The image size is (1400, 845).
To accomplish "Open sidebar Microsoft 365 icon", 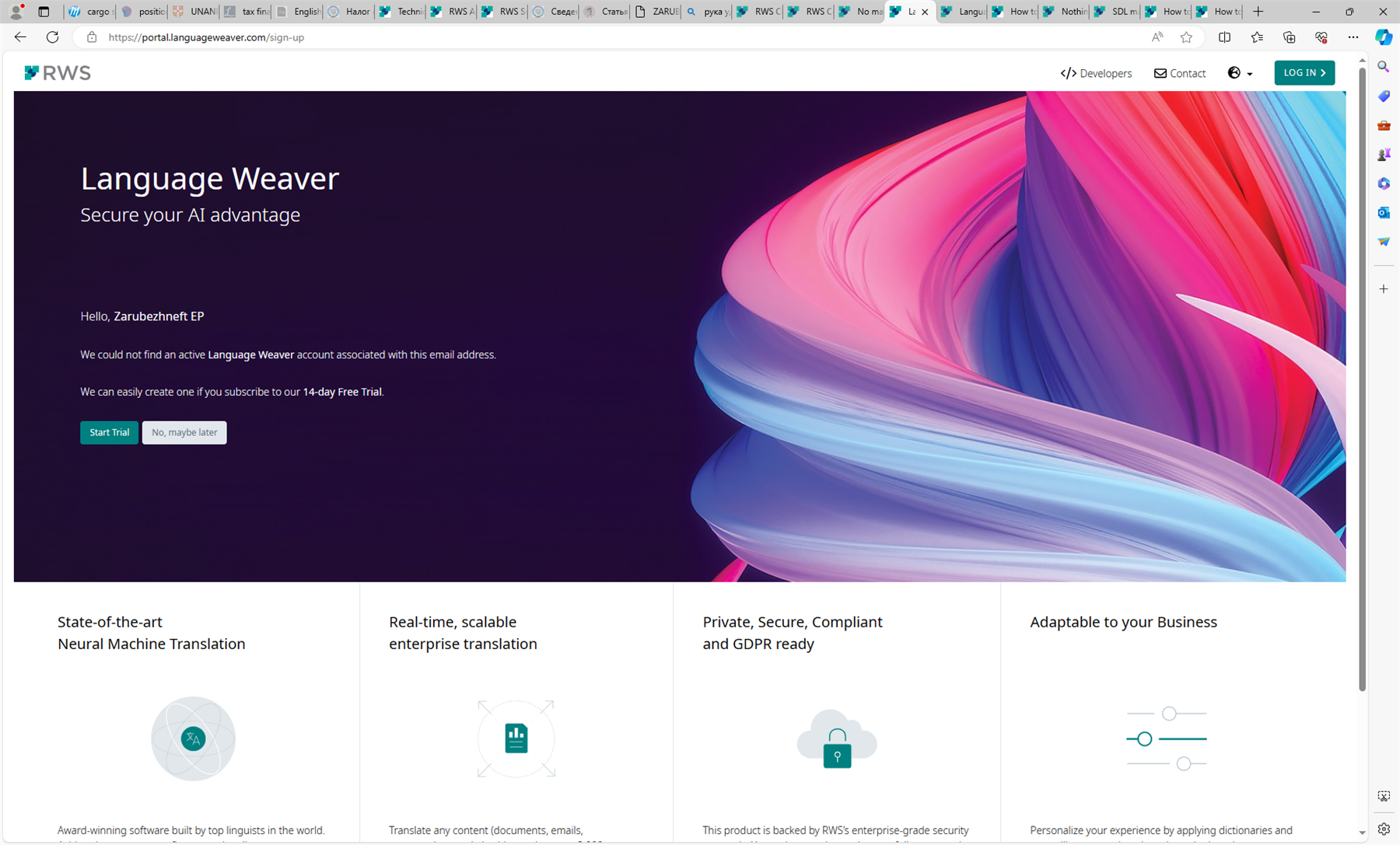I will pos(1384,183).
